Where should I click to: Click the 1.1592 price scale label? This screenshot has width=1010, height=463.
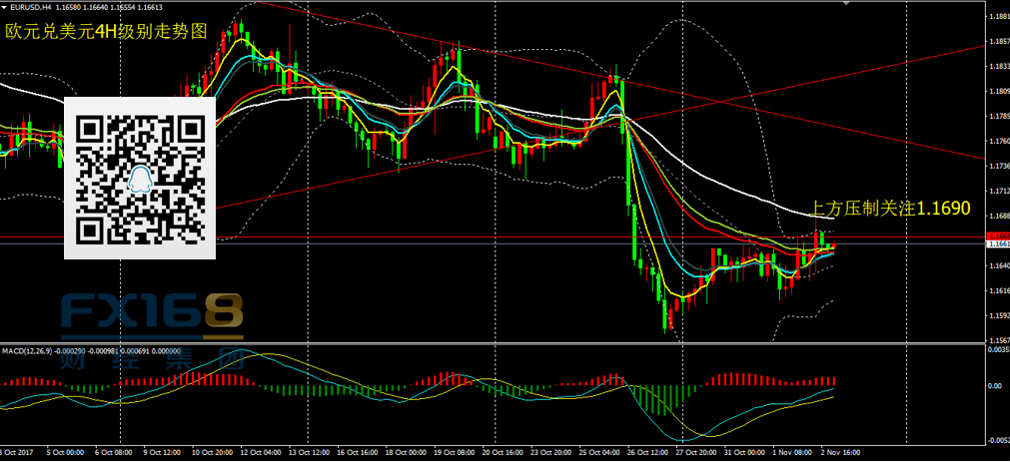pyautogui.click(x=996, y=315)
